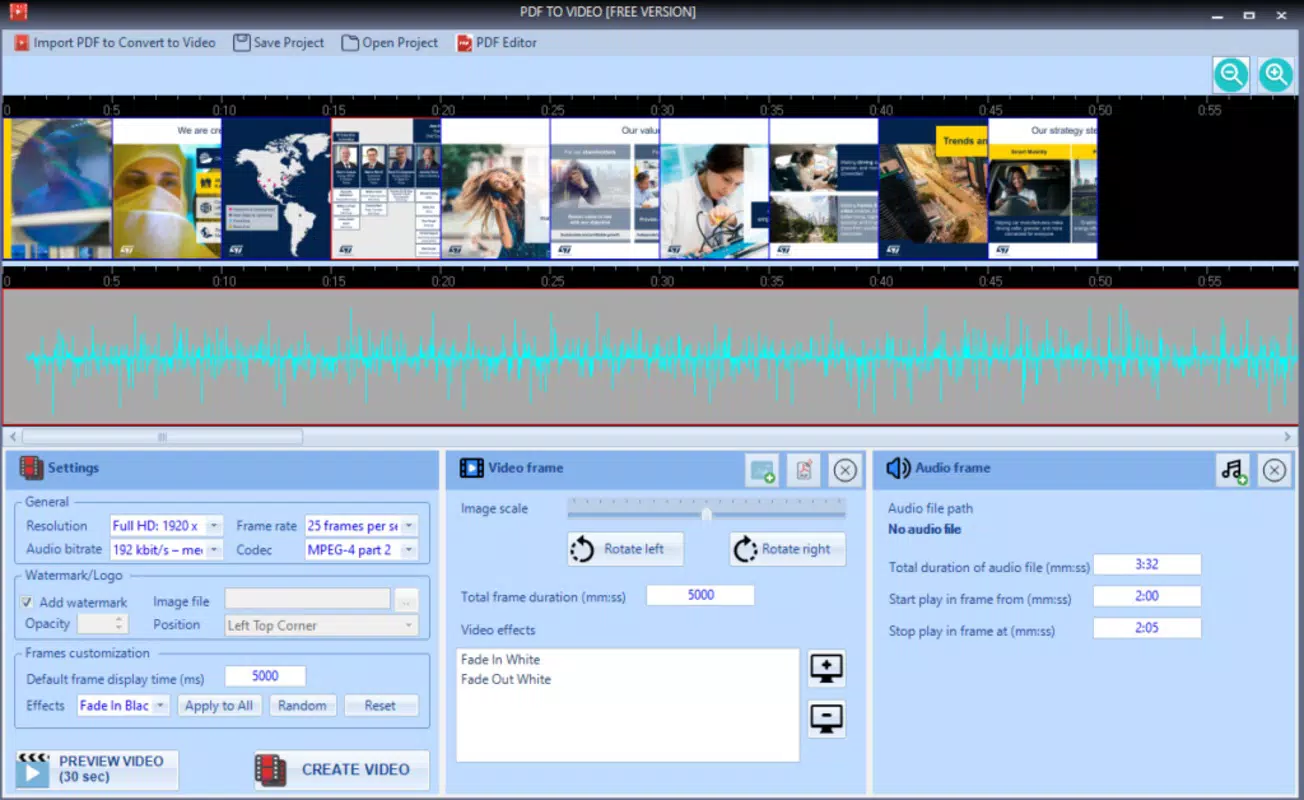Click the Start play in frame from field
The image size is (1304, 800).
[x=1147, y=597]
